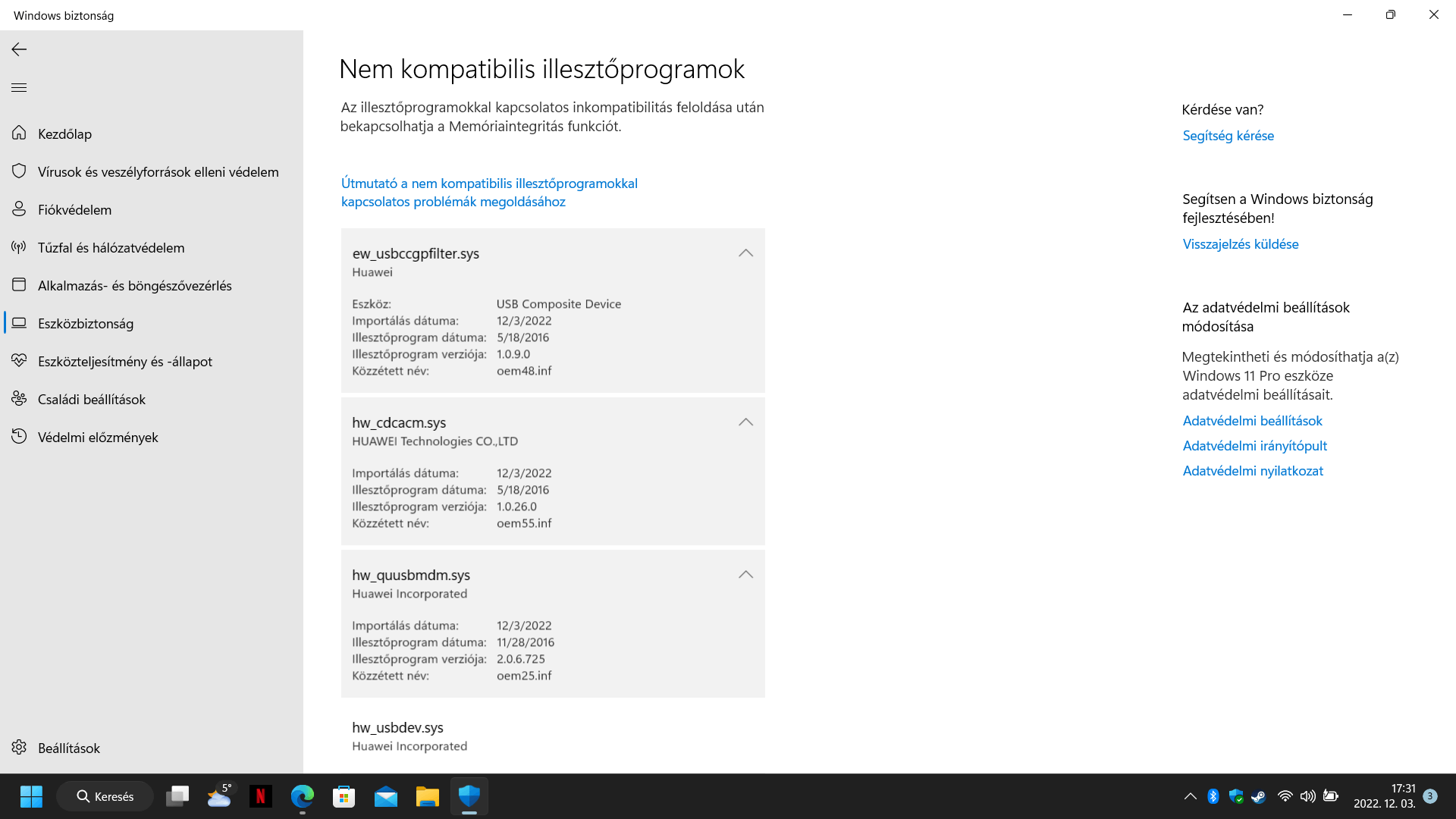The height and width of the screenshot is (819, 1456).
Task: Click the Windows Security taskbar icon
Action: pyautogui.click(x=469, y=796)
